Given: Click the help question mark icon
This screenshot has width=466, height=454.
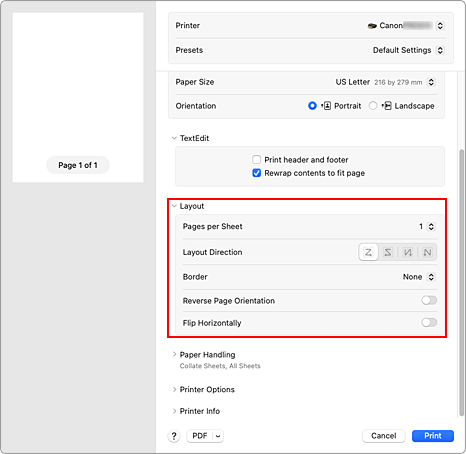Looking at the screenshot, I should click(x=174, y=436).
